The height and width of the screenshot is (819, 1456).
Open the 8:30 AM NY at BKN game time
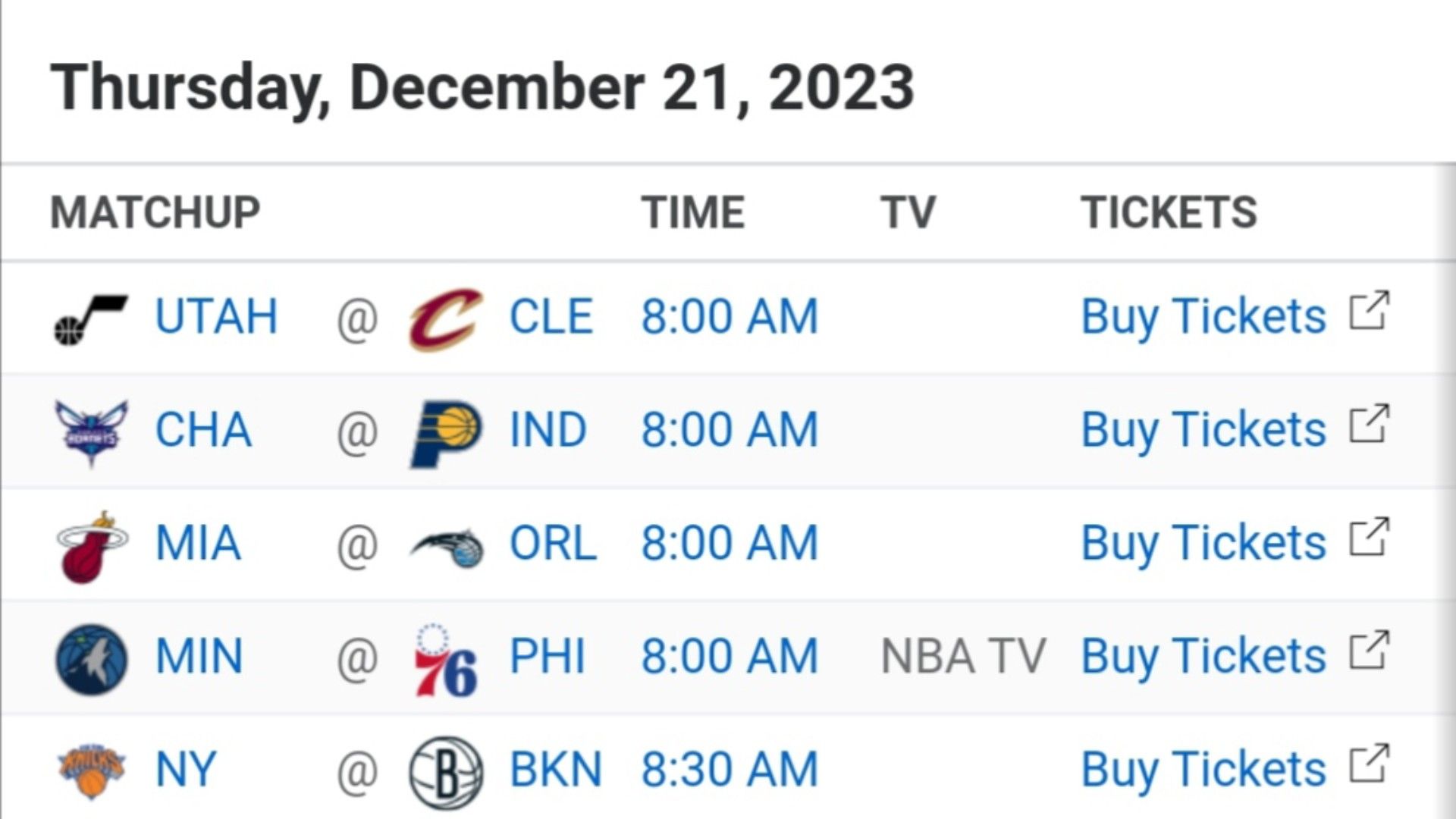click(730, 770)
